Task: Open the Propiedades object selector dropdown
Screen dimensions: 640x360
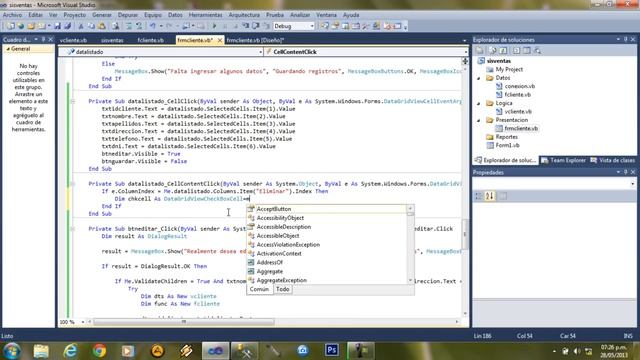Action: [x=633, y=184]
